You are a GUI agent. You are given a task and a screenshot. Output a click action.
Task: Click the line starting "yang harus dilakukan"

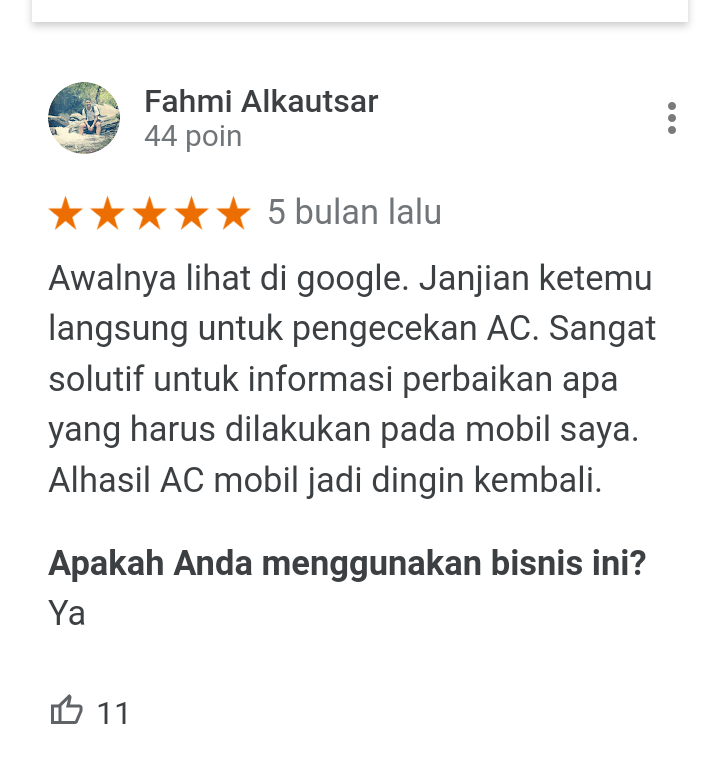[343, 430]
